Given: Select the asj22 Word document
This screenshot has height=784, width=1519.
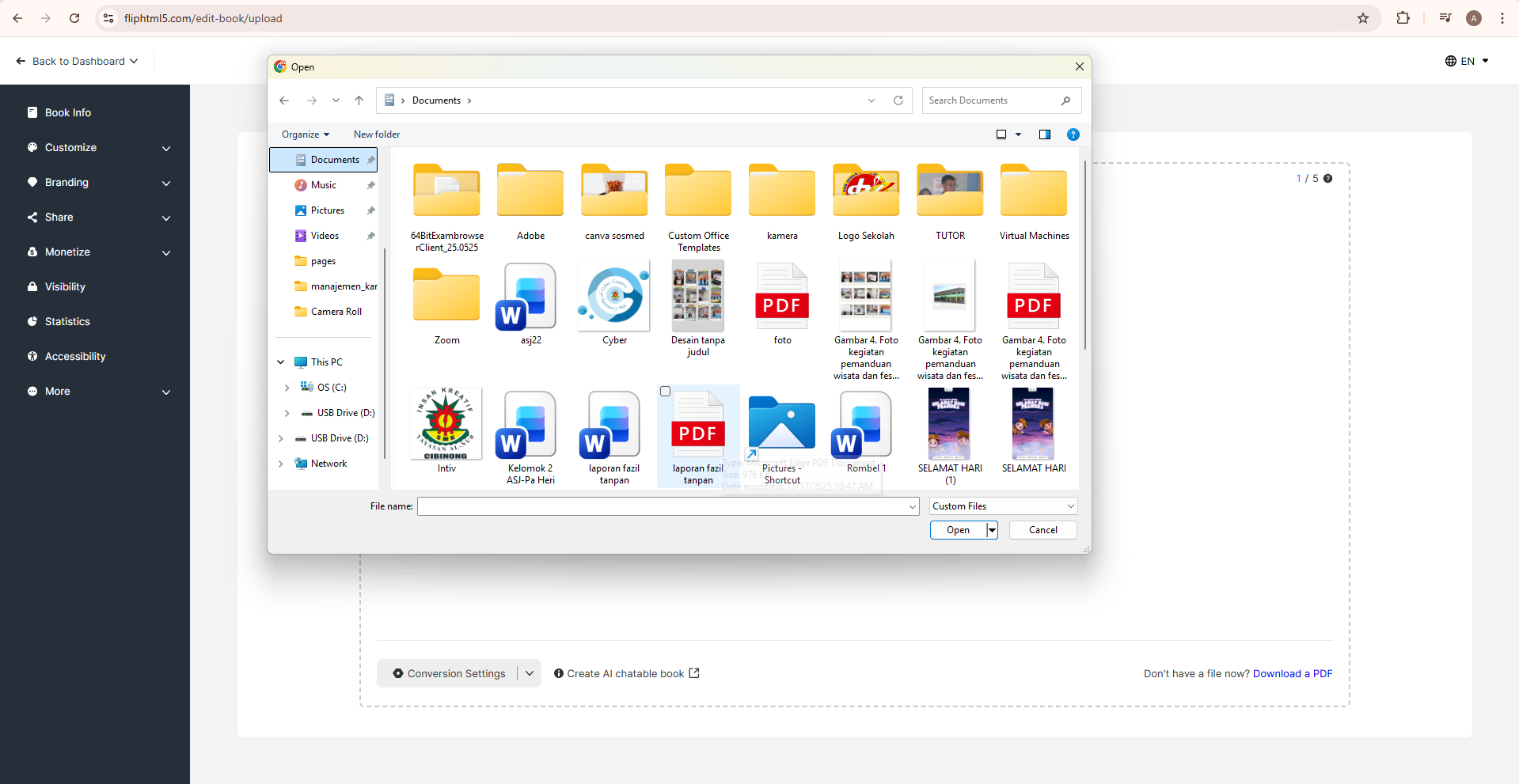Looking at the screenshot, I should pos(530,305).
